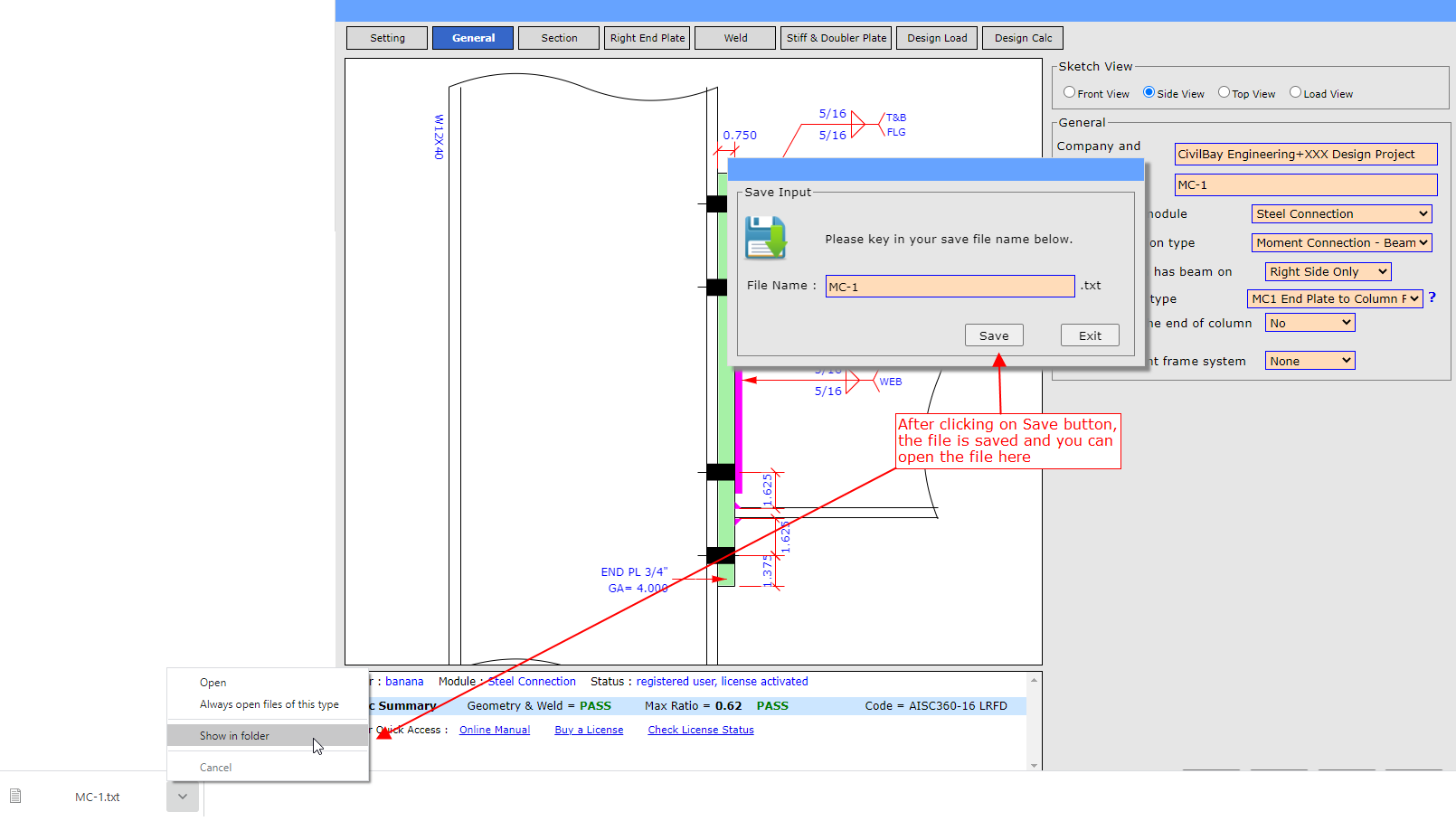Select the Front View radio button

tap(1069, 92)
